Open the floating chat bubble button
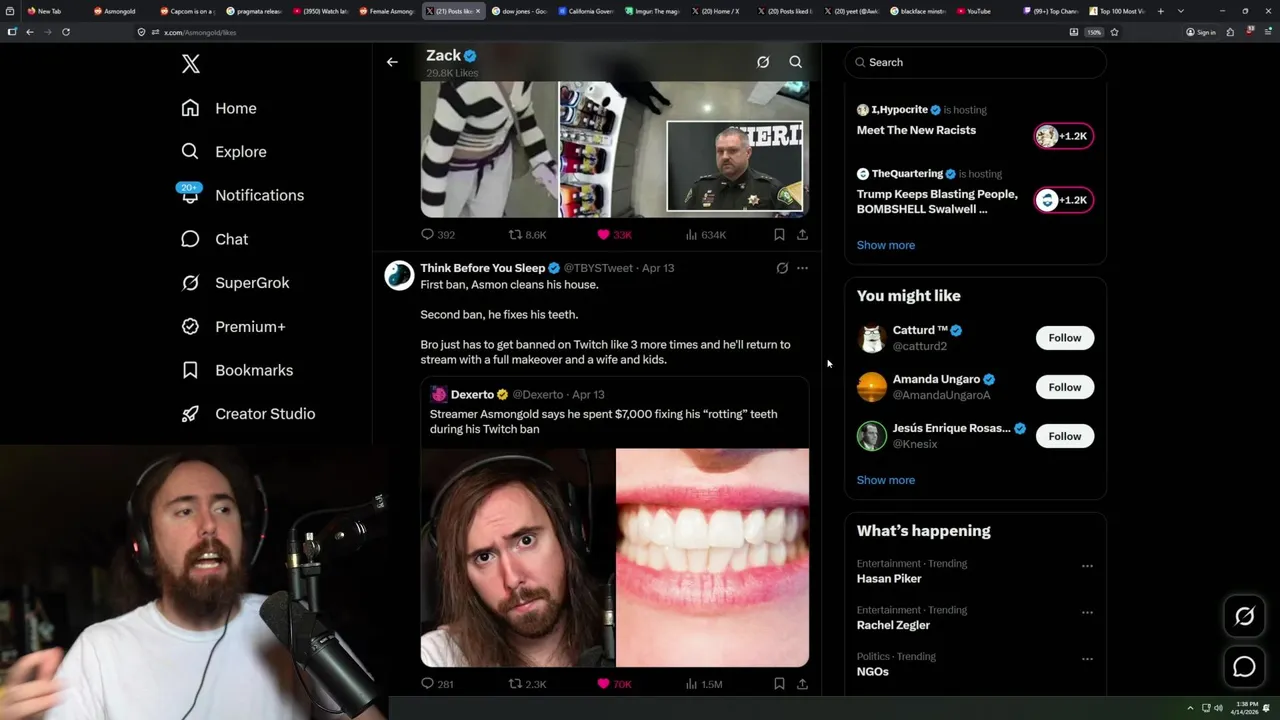Image resolution: width=1280 pixels, height=720 pixels. click(x=1244, y=667)
